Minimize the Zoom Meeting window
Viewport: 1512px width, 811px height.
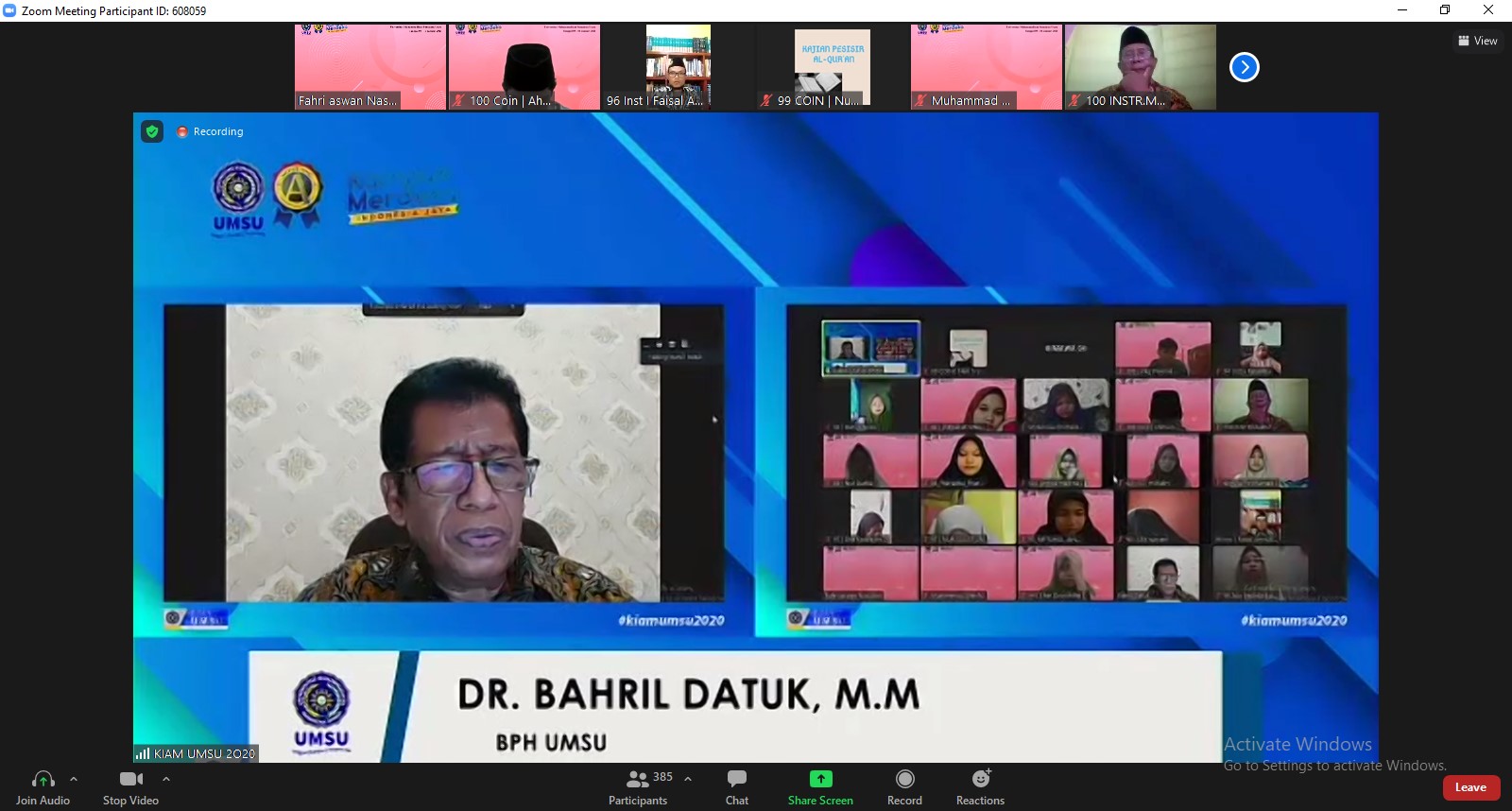coord(1402,10)
